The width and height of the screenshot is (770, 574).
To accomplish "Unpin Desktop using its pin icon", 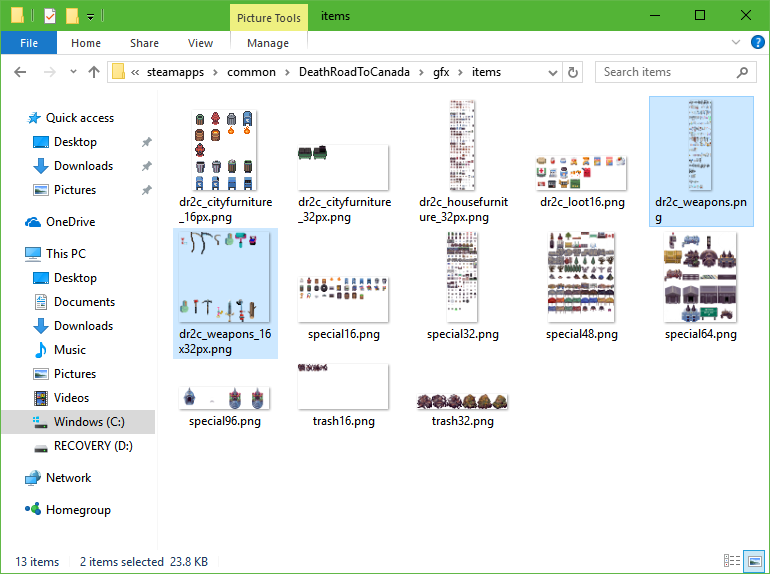I will click(146, 142).
